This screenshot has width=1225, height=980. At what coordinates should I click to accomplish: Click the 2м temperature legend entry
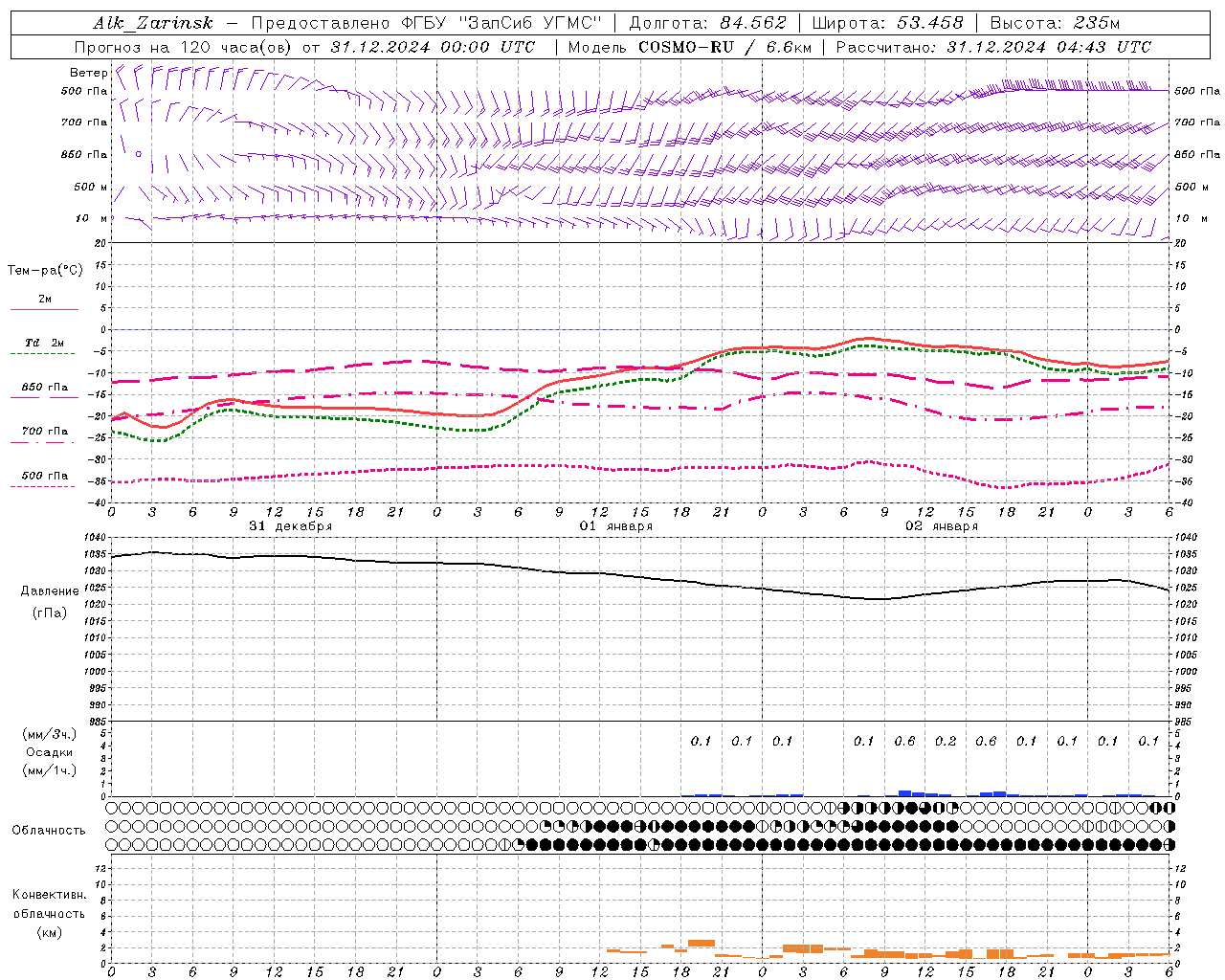[x=45, y=300]
